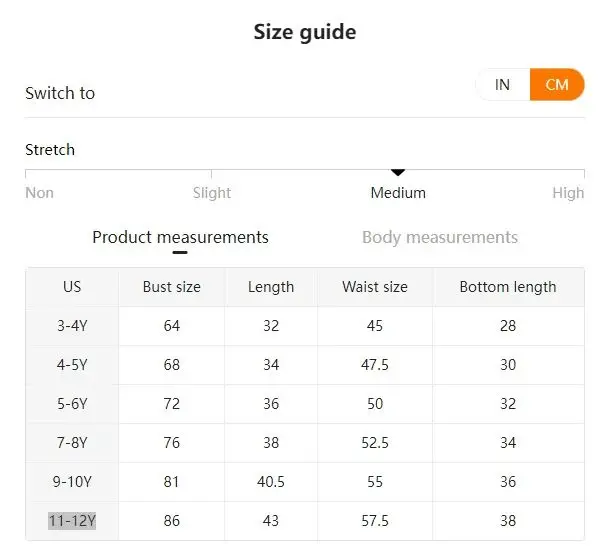The image size is (598, 550).
Task: Click the US column header
Action: point(72,287)
